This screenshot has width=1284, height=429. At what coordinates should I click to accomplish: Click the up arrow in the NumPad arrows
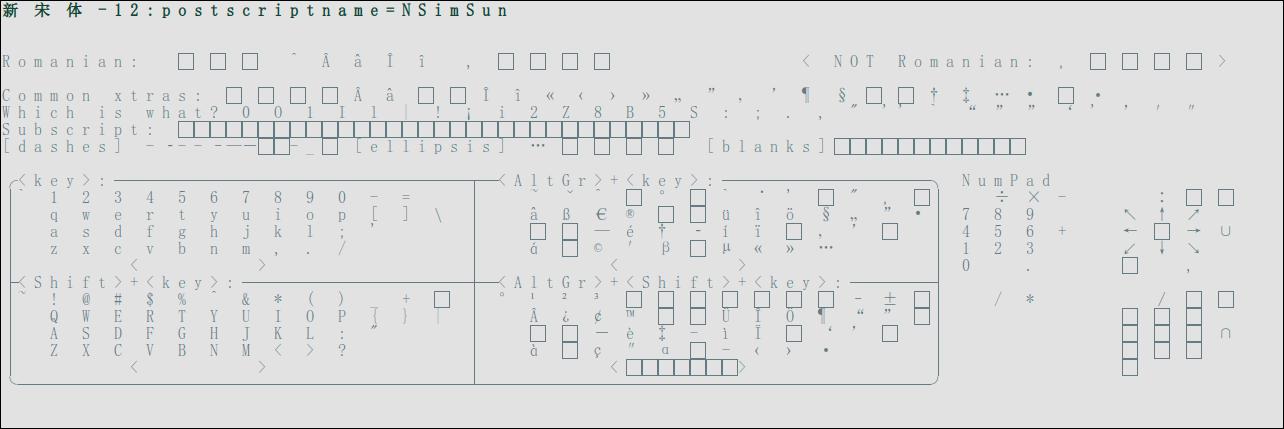tap(1161, 214)
